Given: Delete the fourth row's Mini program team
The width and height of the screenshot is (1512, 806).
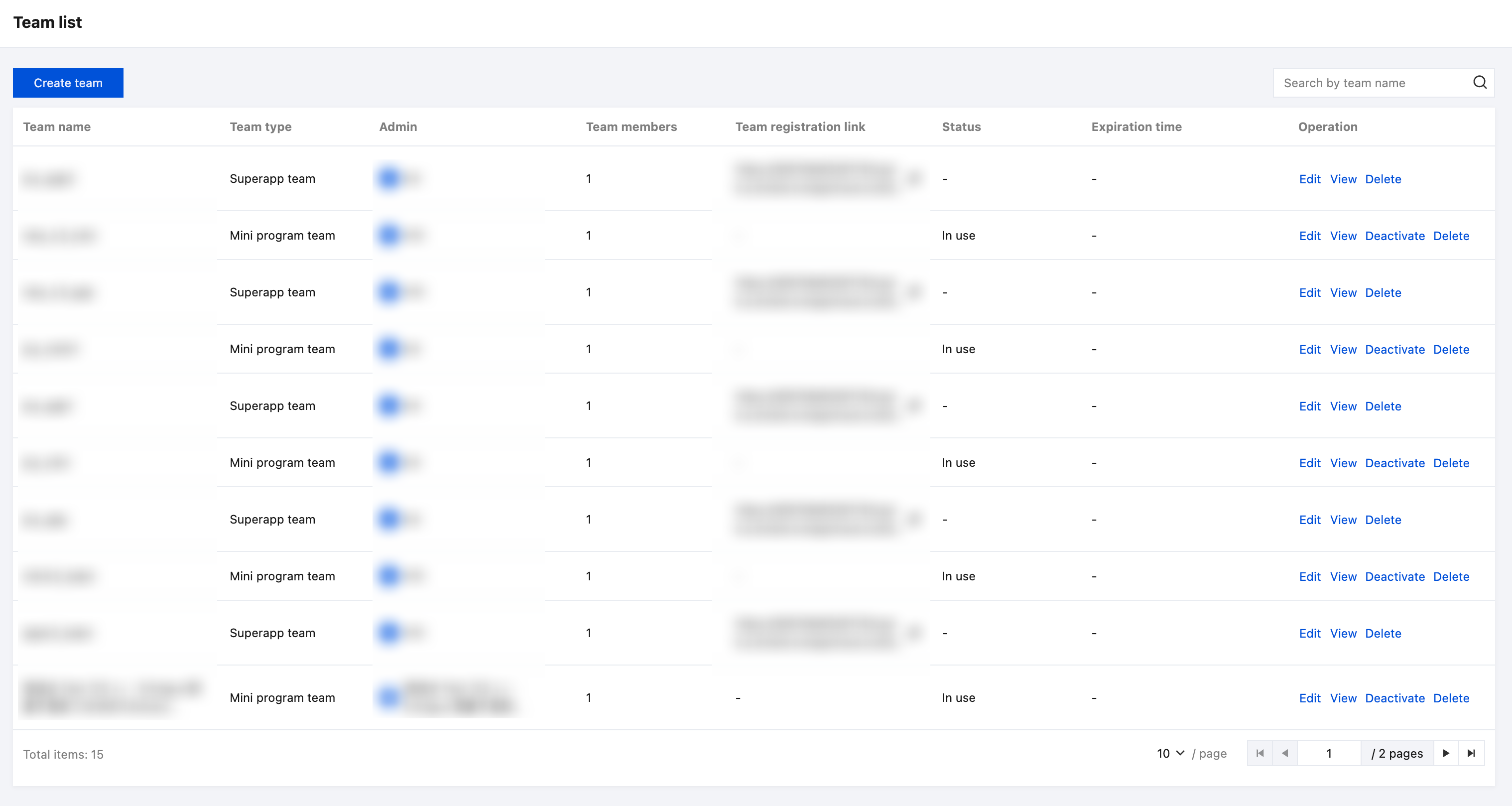Looking at the screenshot, I should coord(1451,349).
